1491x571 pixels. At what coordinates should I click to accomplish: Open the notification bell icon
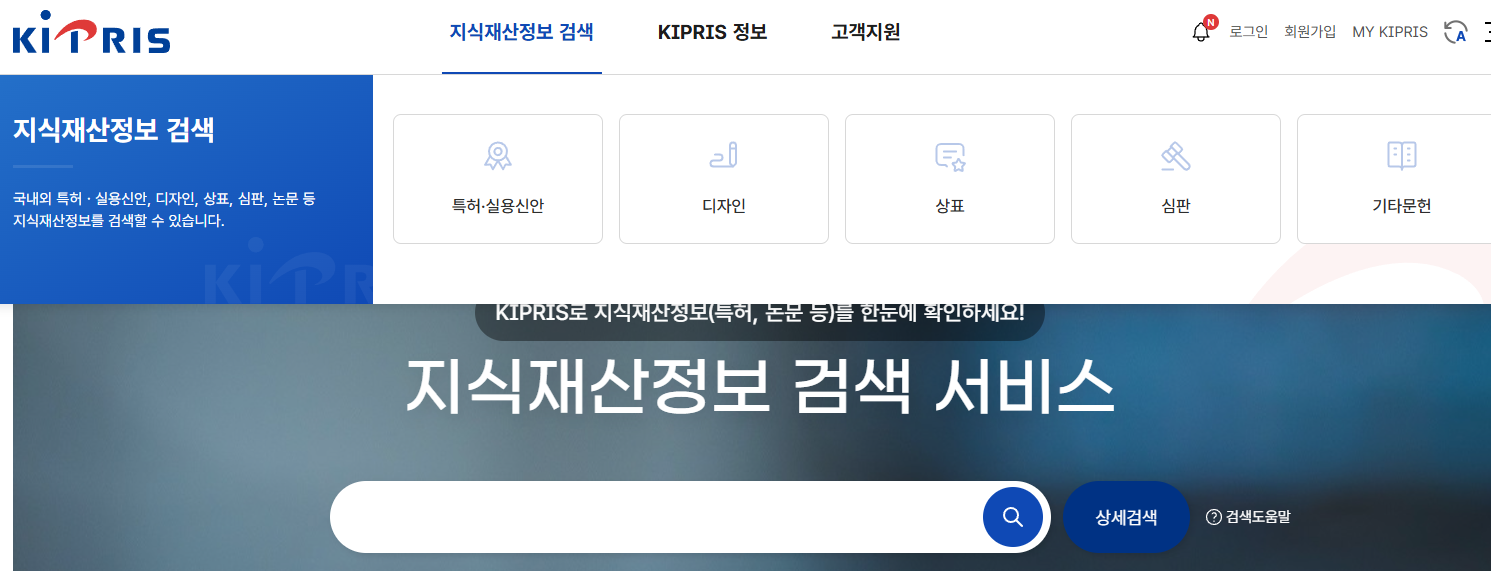coord(1202,31)
